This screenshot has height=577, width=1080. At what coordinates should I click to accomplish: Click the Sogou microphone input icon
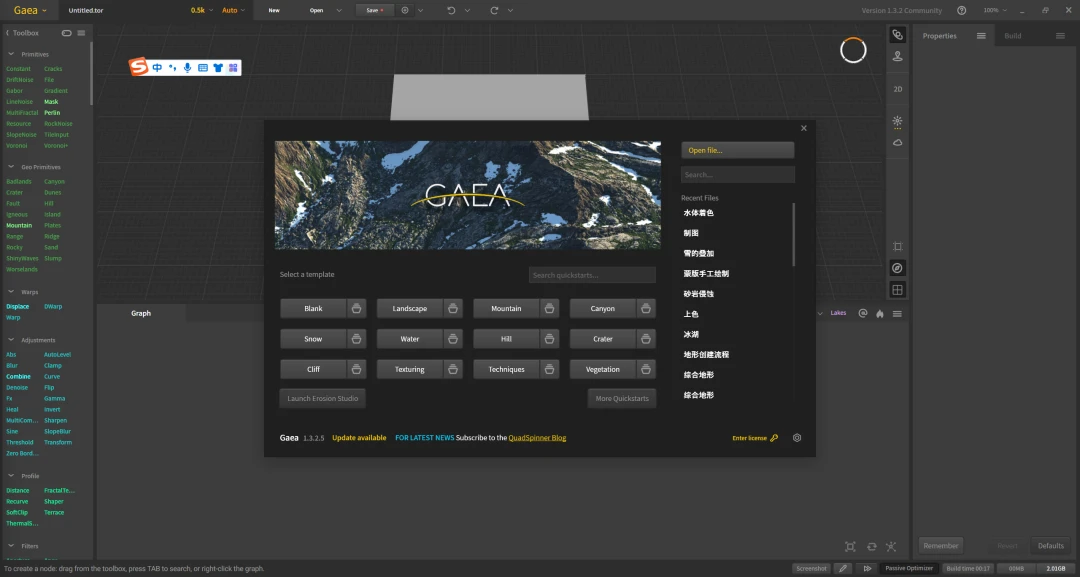(x=187, y=67)
